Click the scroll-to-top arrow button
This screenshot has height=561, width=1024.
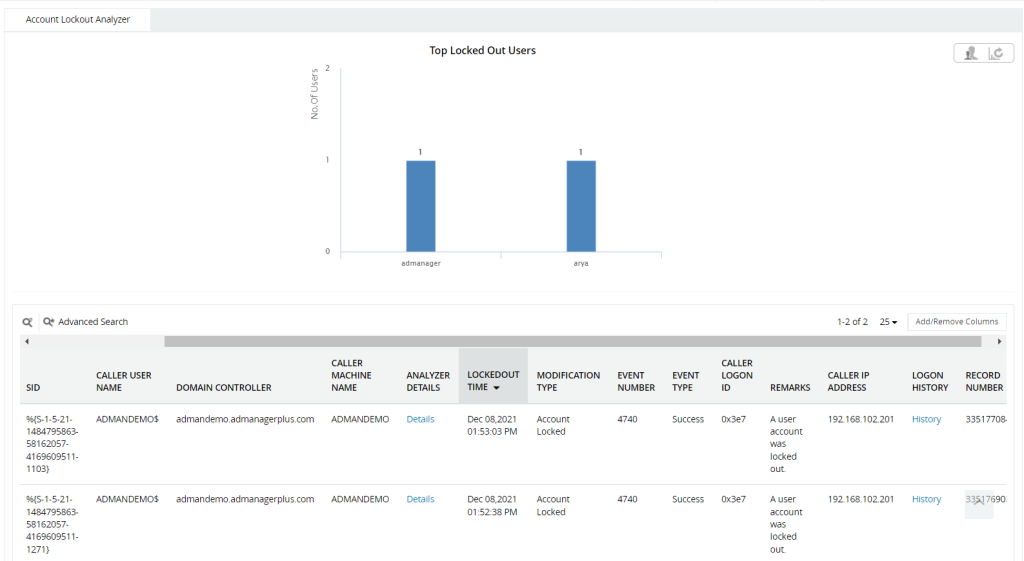pos(978,503)
